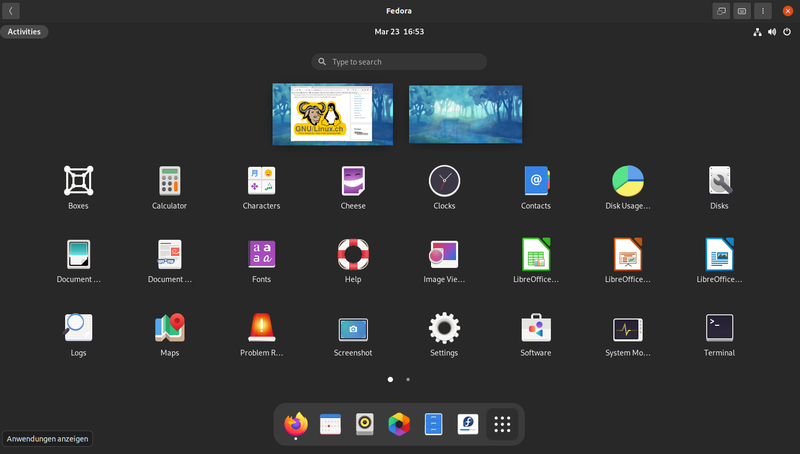Screen dimensions: 800x454
Task: Go back using the Boxes header back arrow
Action: click(11, 11)
